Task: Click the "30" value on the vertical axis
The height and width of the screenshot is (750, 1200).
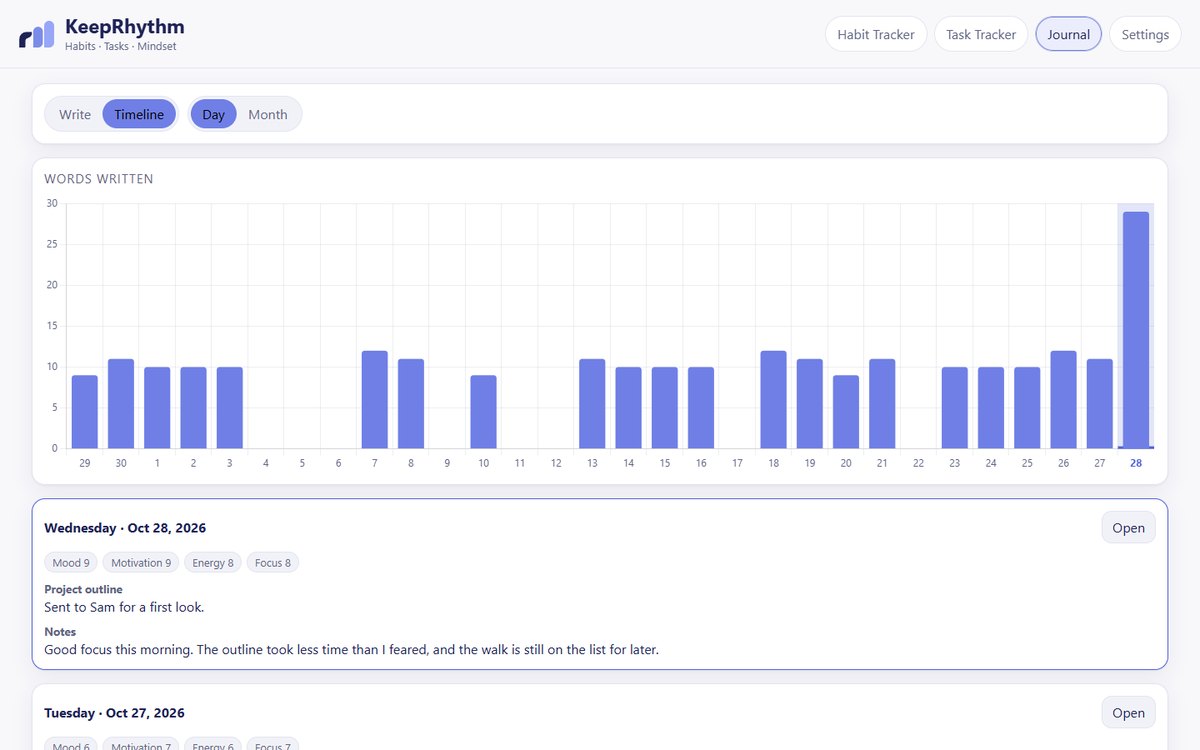Action: (x=52, y=203)
